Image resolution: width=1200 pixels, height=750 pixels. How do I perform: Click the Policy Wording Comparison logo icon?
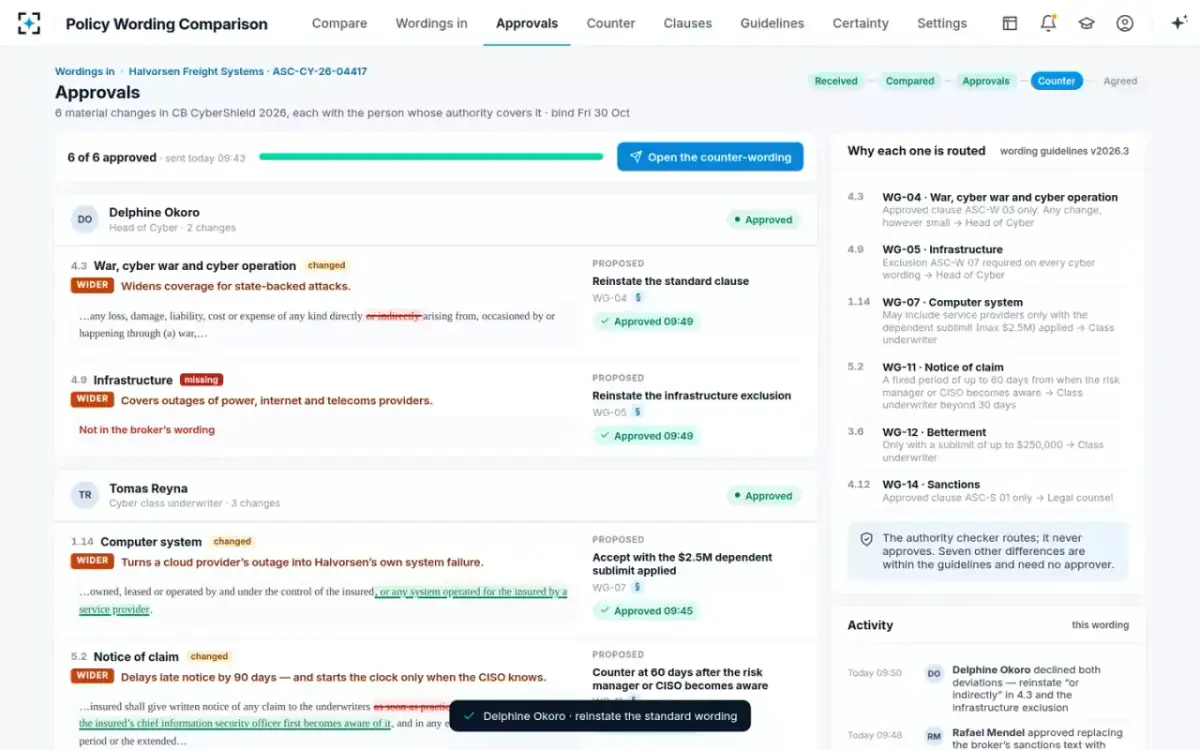[30, 23]
